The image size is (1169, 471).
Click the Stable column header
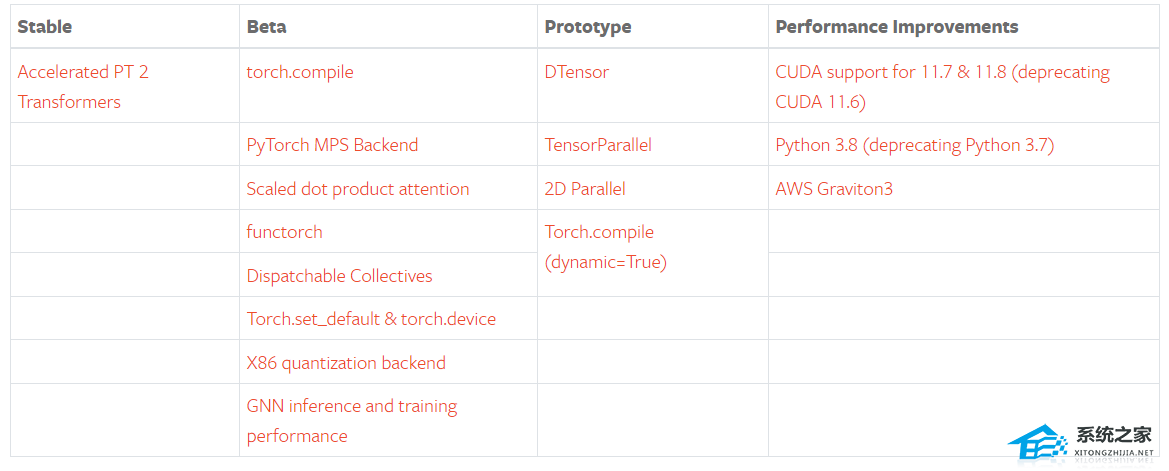pos(45,27)
